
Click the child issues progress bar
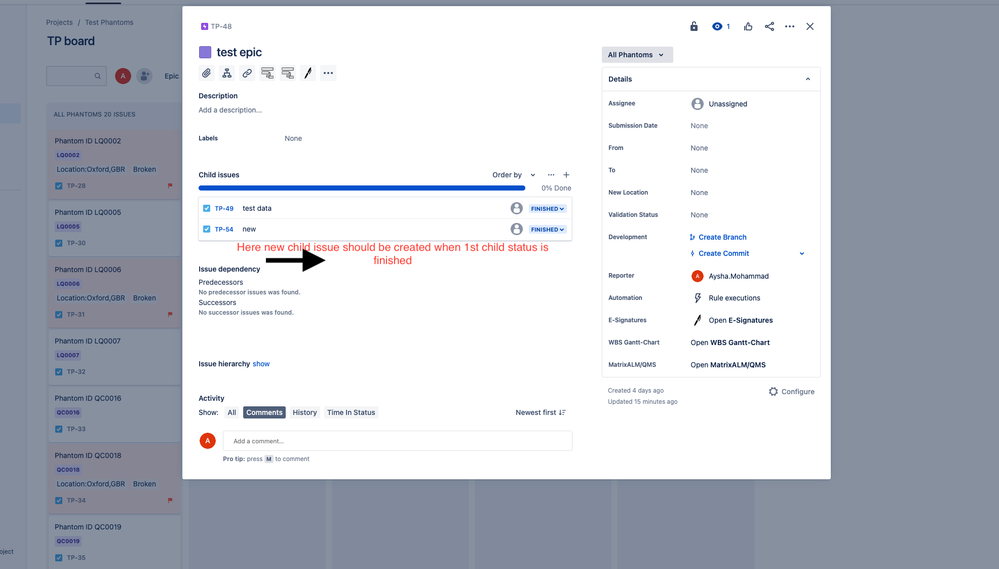362,188
